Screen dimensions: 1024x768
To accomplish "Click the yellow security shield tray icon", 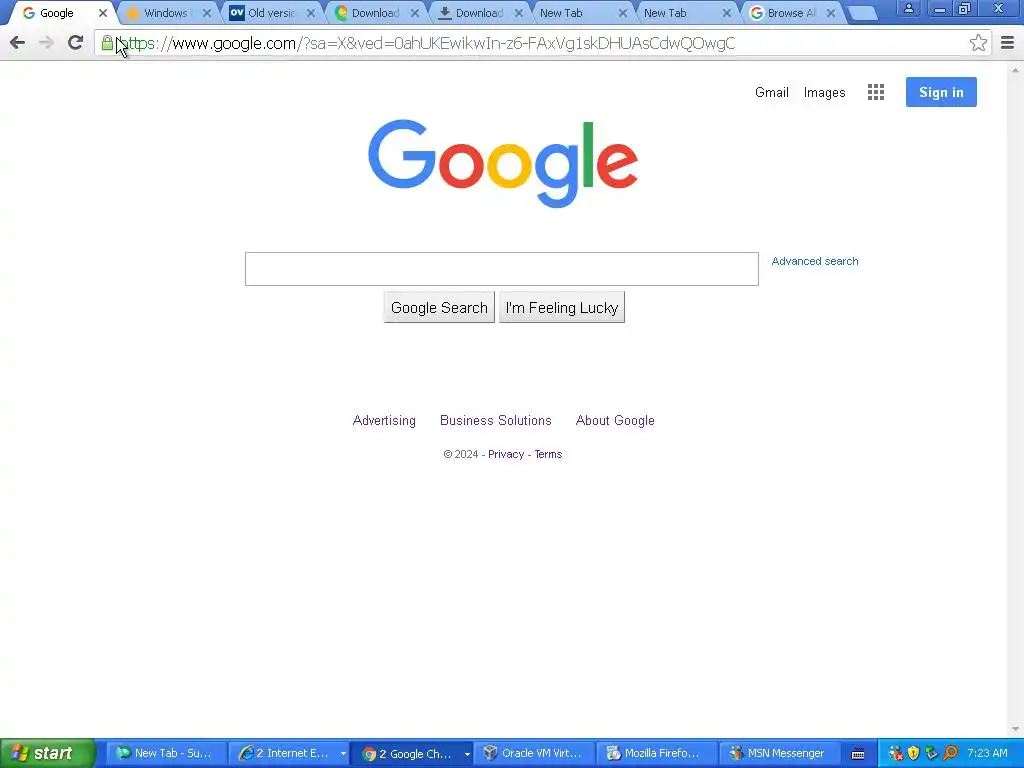I will 914,753.
